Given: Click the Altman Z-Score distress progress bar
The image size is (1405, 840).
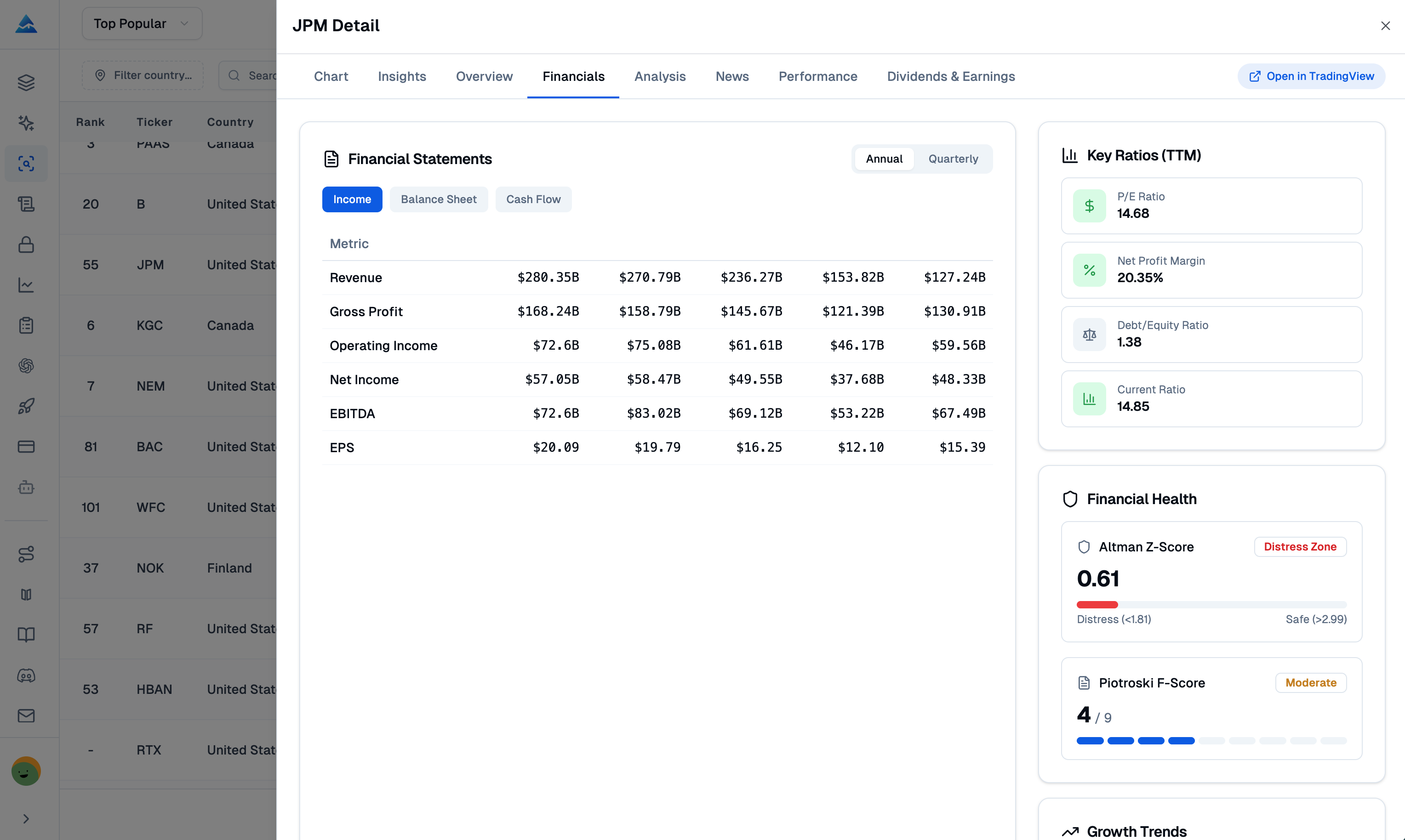Looking at the screenshot, I should coord(1211,605).
